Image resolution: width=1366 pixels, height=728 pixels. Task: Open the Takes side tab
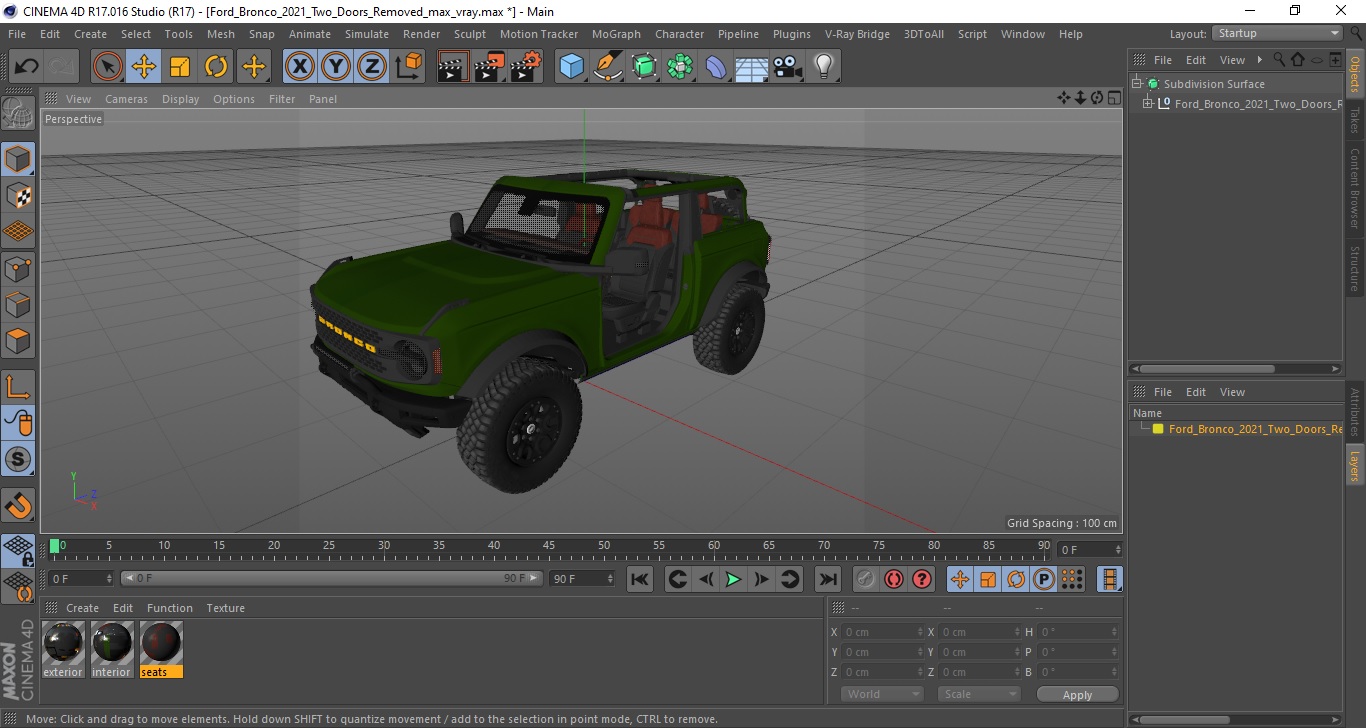(x=1355, y=120)
